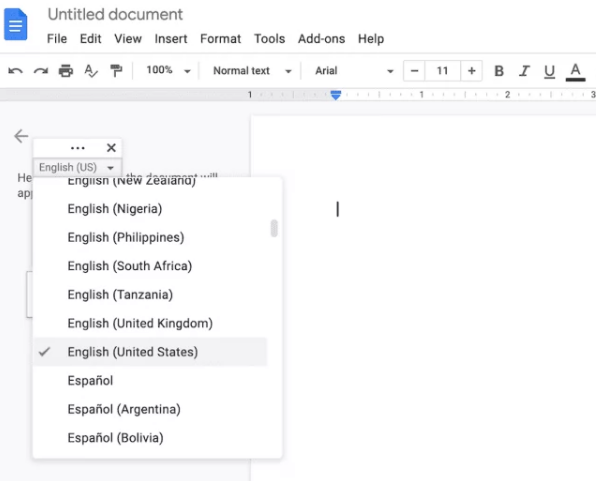Undo the last action

[x=16, y=71]
